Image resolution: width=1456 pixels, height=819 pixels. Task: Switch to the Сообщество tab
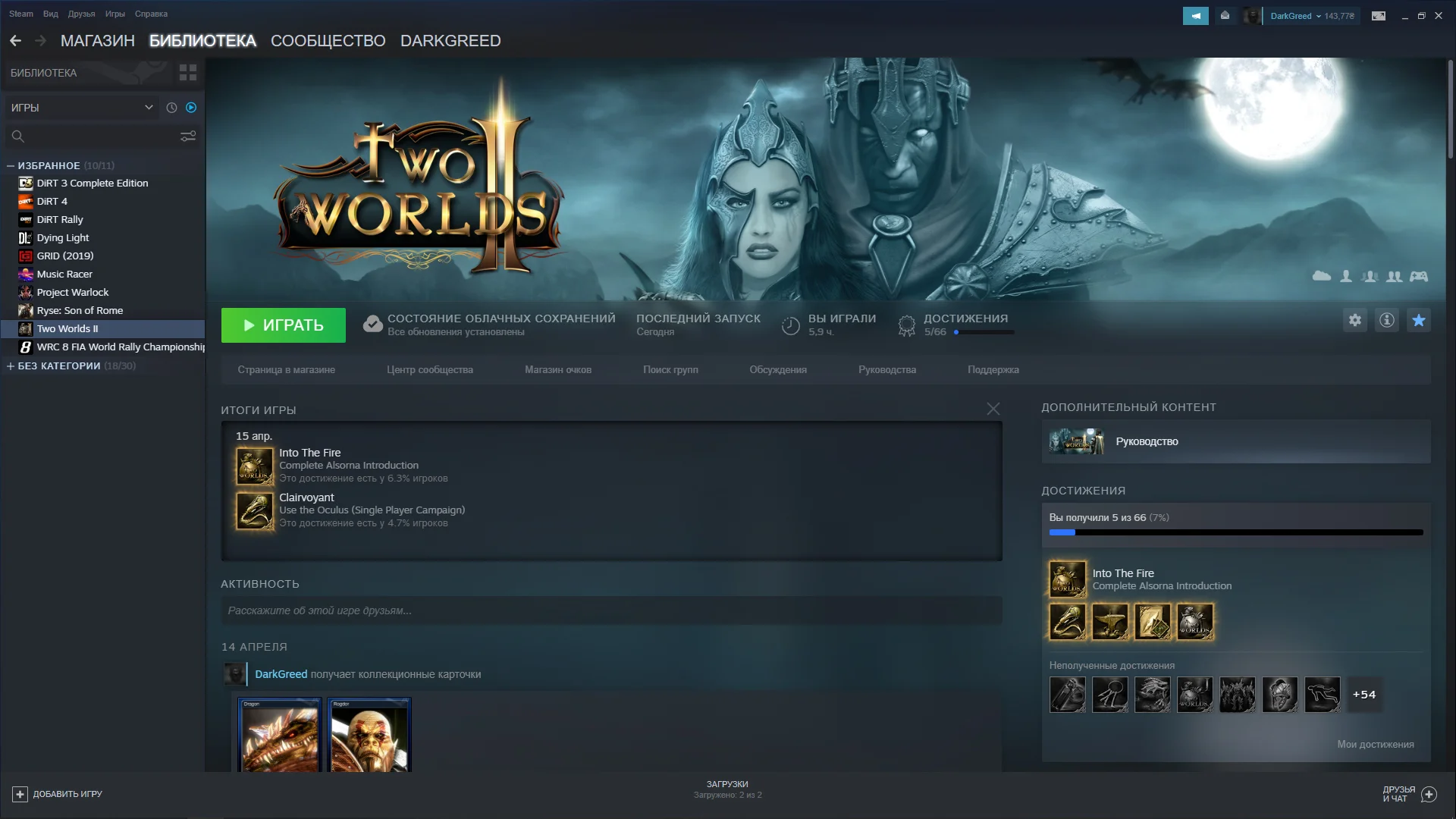coord(328,41)
